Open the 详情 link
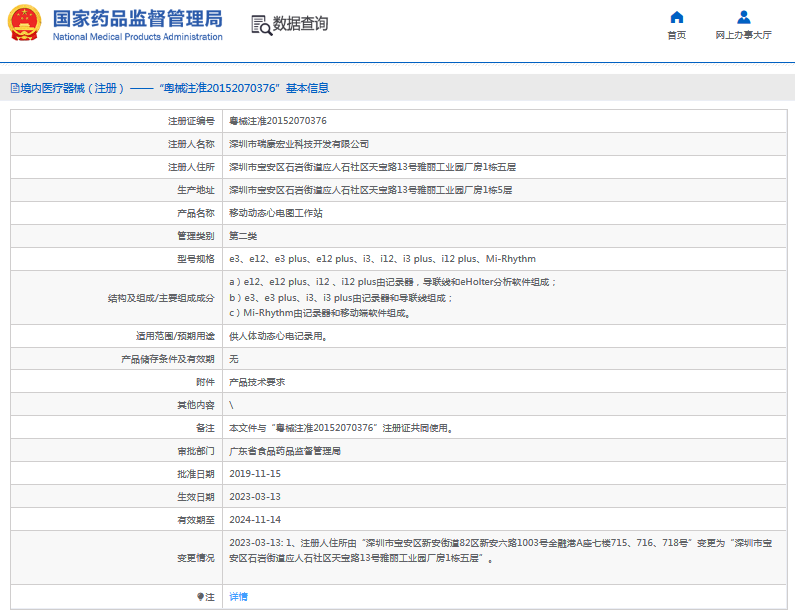Screen dimensions: 795x614 point(238,597)
